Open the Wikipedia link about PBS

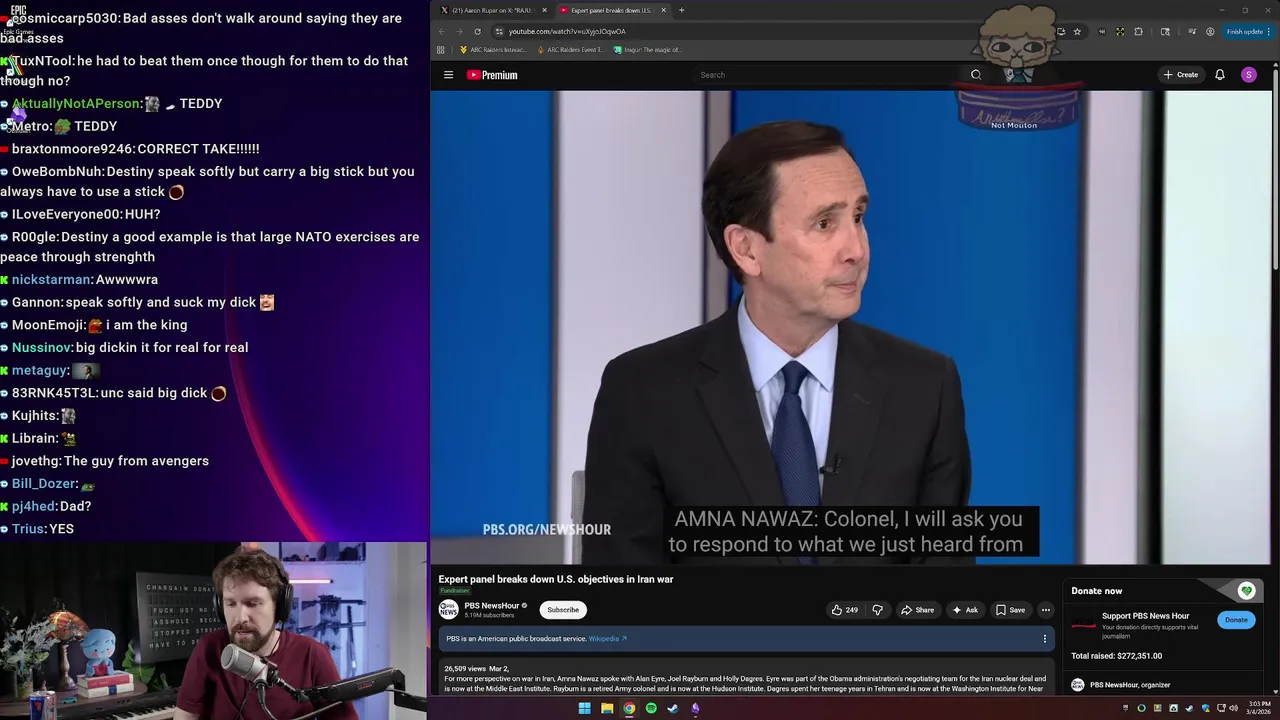(x=607, y=639)
